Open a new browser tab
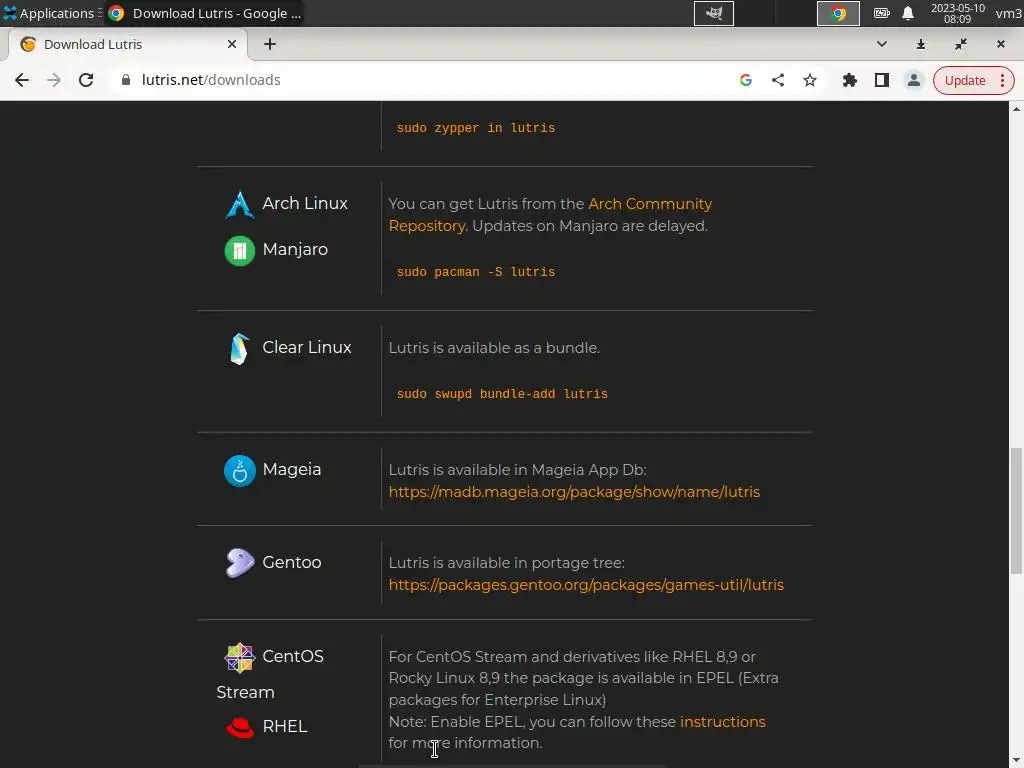Viewport: 1024px width, 768px height. coord(270,44)
